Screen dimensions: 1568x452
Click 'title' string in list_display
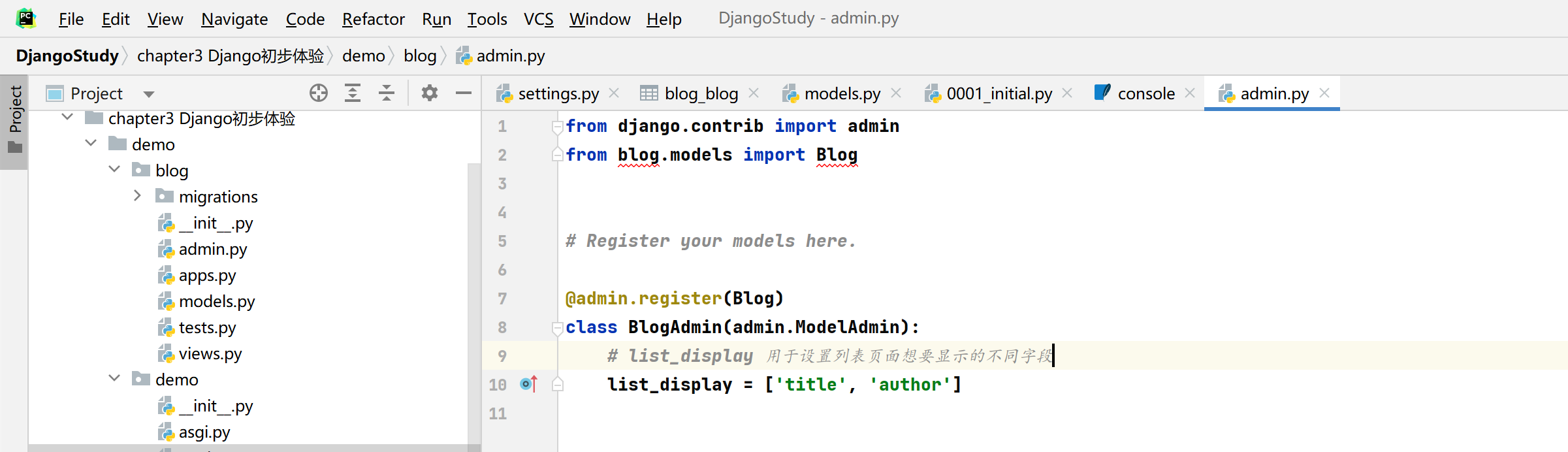click(810, 385)
